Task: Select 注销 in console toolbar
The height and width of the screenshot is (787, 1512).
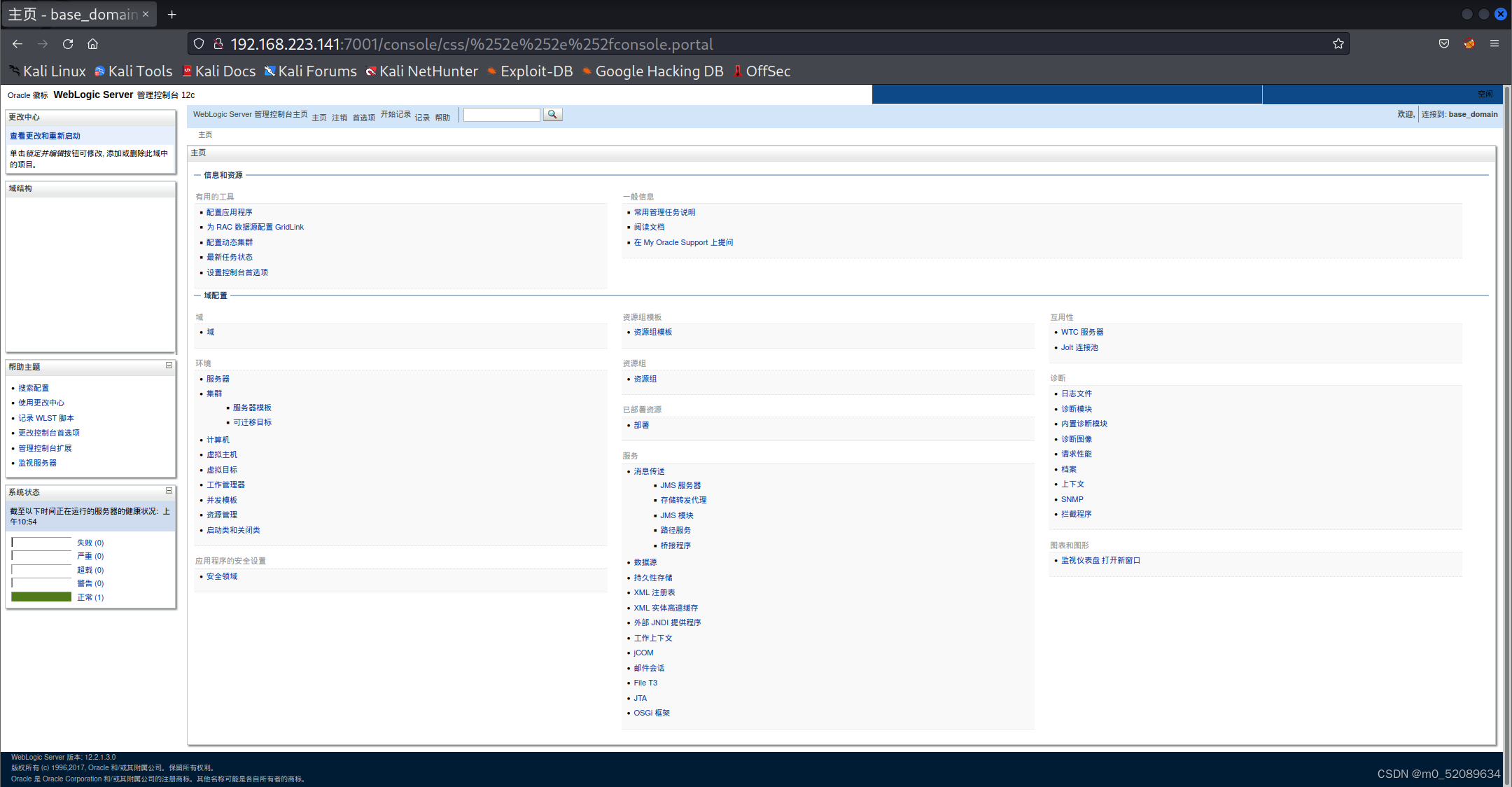Action: coord(339,118)
